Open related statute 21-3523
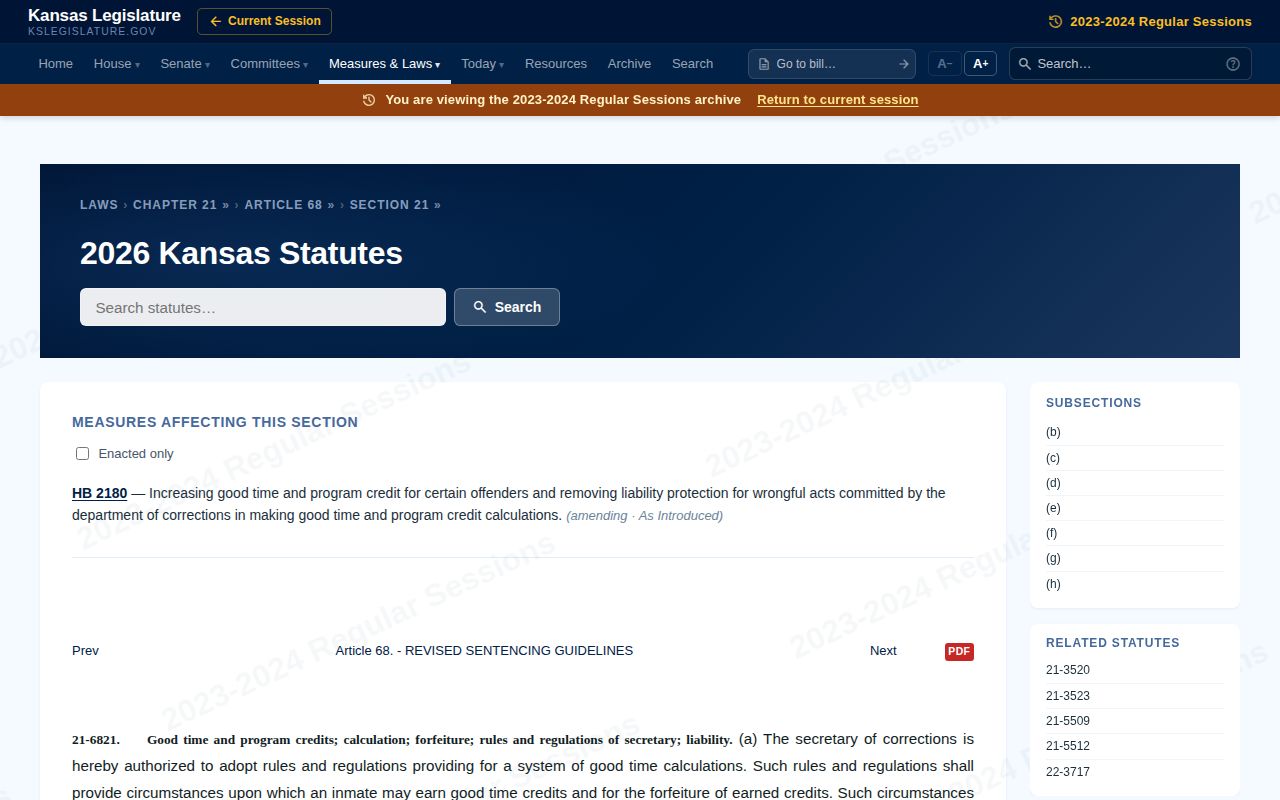The height and width of the screenshot is (800, 1280). point(1068,696)
